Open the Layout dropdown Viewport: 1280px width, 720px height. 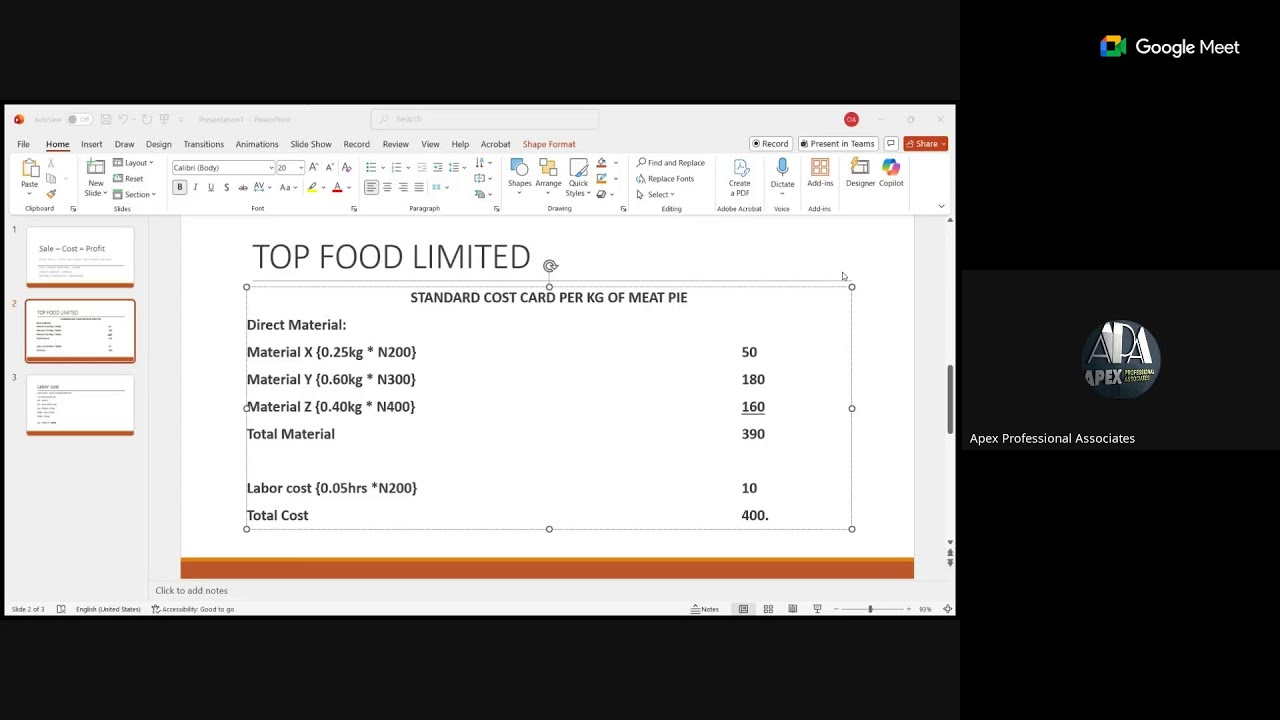[133, 163]
